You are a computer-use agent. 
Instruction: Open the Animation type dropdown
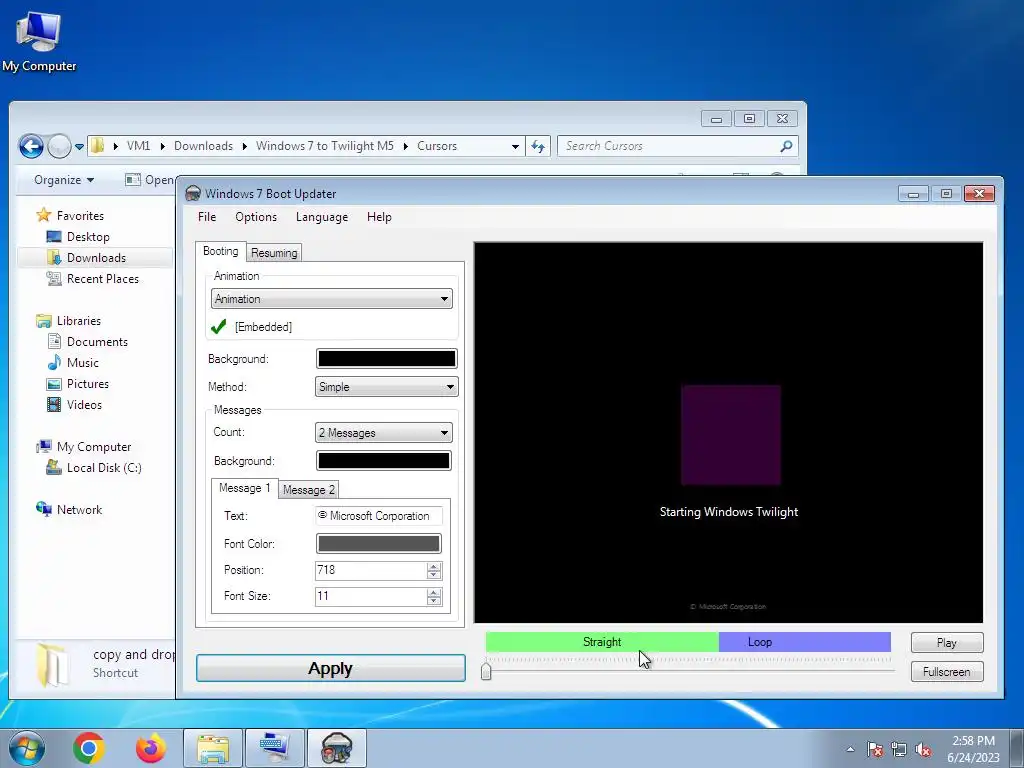pyautogui.click(x=332, y=299)
